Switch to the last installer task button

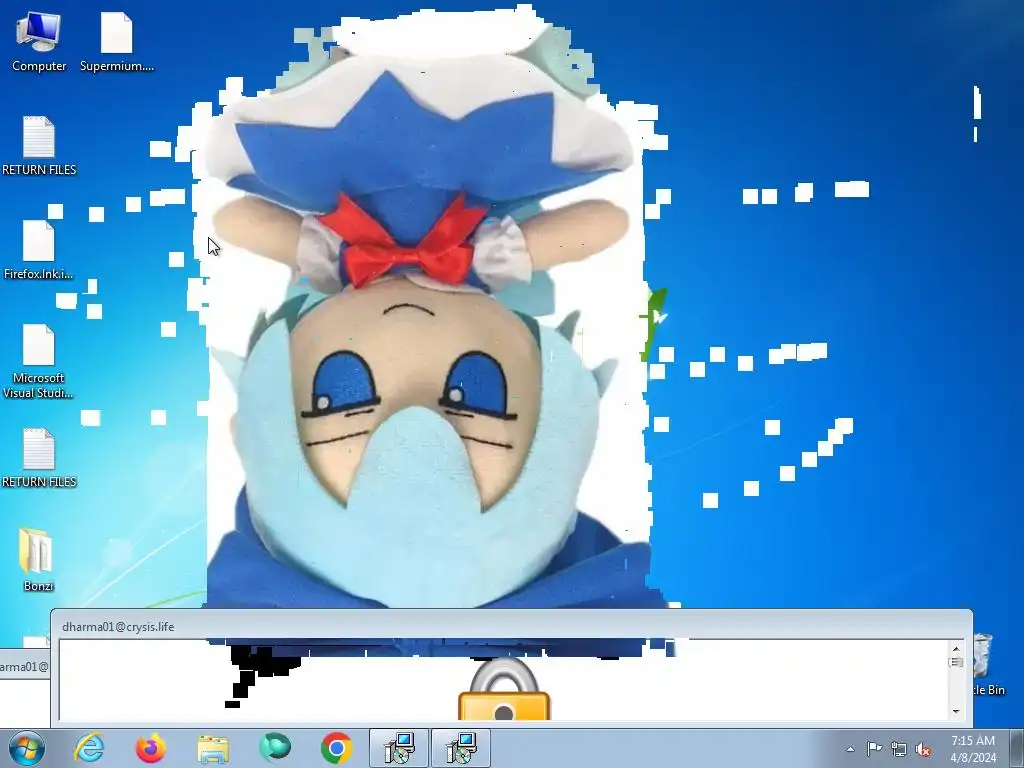tap(461, 748)
